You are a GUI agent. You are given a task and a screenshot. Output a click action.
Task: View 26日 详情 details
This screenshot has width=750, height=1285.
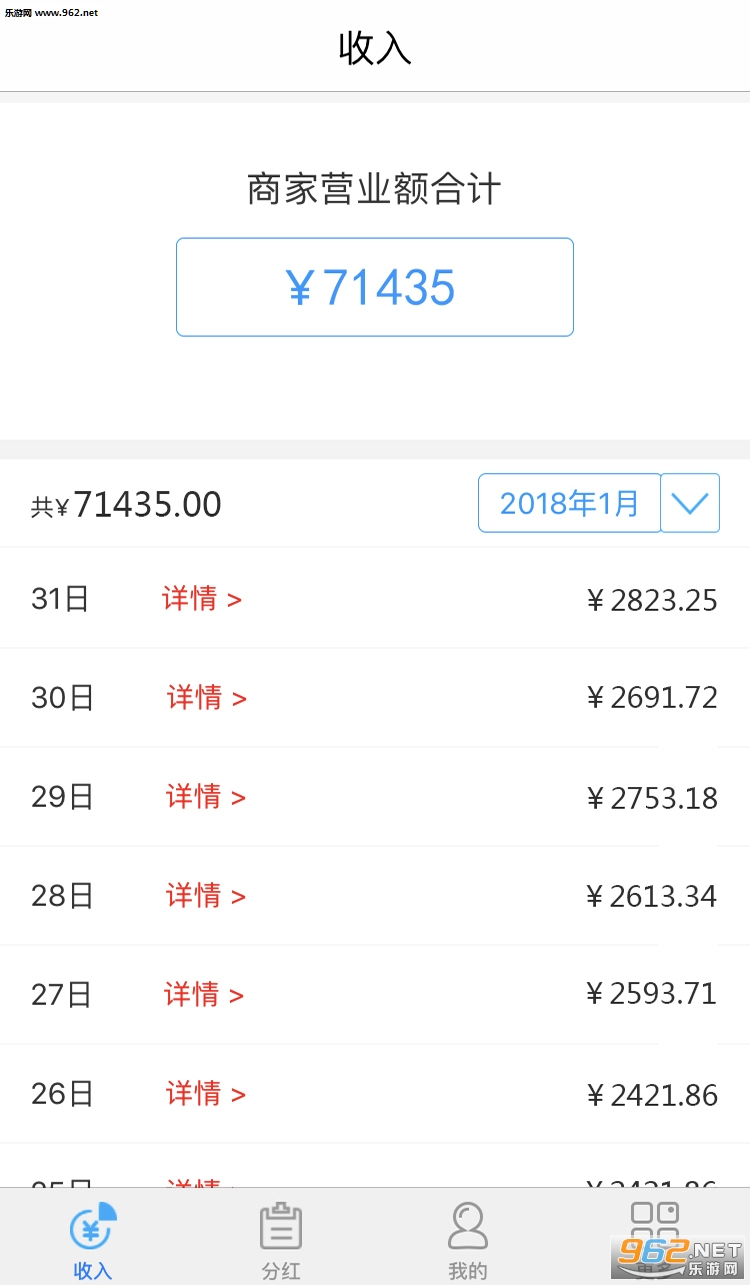click(205, 1094)
